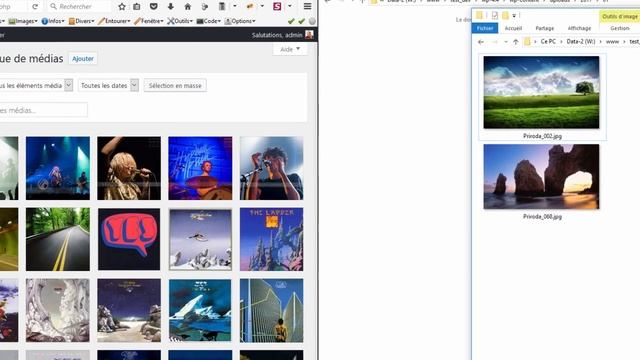The image size is (640, 360).
Task: Click the extension icon beside the home button
Action: tap(204, 7)
